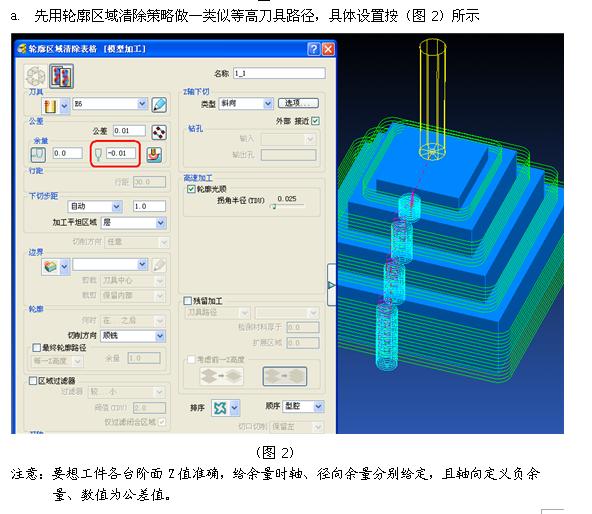Click the 名称 field containing 1_1
Screen dimensions: 592x514
pos(279,73)
